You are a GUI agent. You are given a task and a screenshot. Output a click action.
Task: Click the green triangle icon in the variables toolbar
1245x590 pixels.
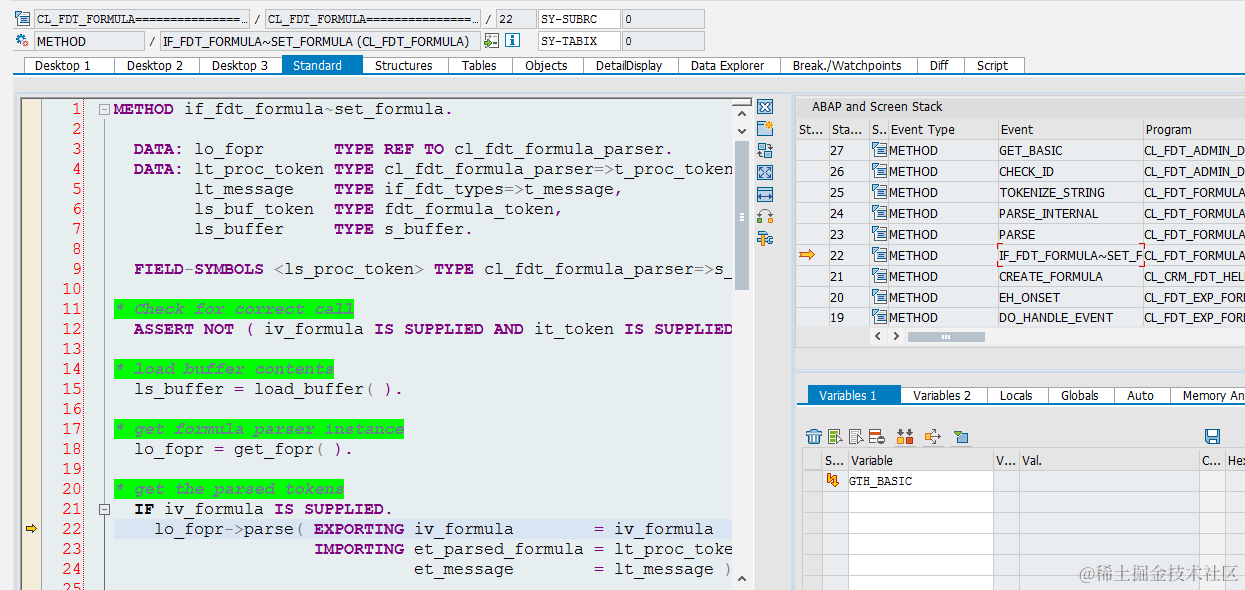point(961,436)
